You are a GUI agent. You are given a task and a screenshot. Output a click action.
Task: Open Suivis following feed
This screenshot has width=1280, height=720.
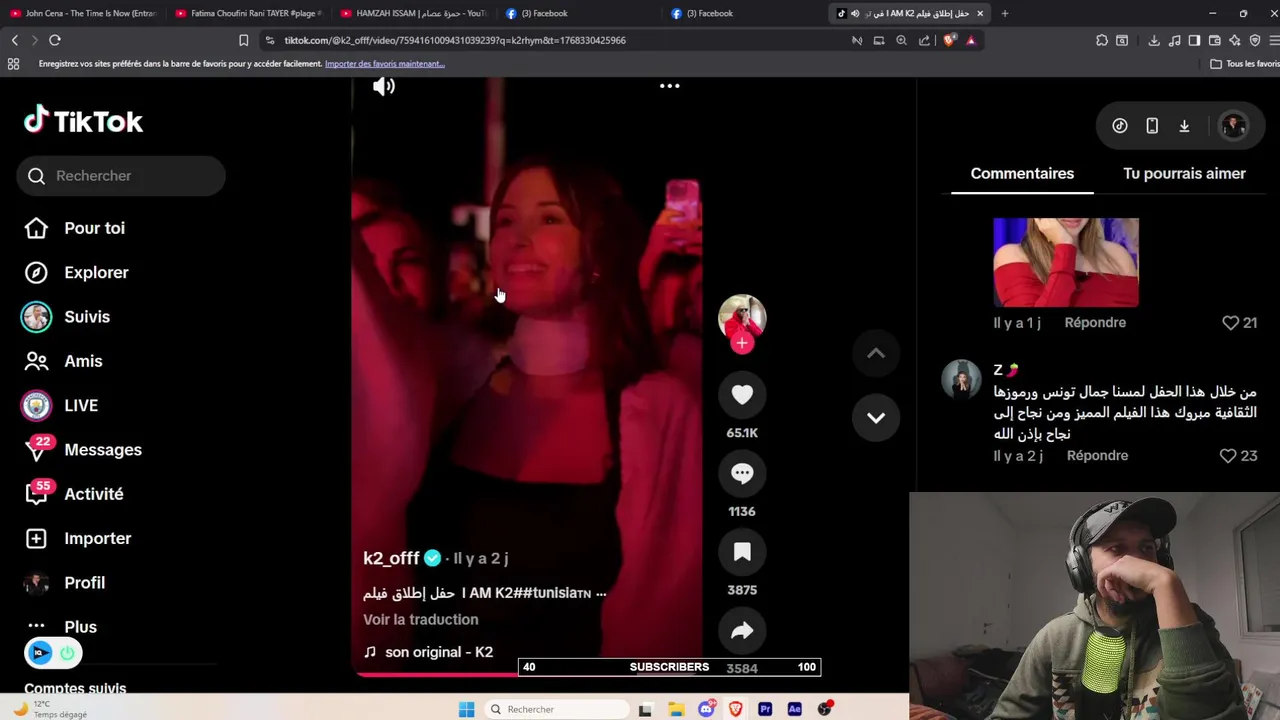(x=87, y=317)
